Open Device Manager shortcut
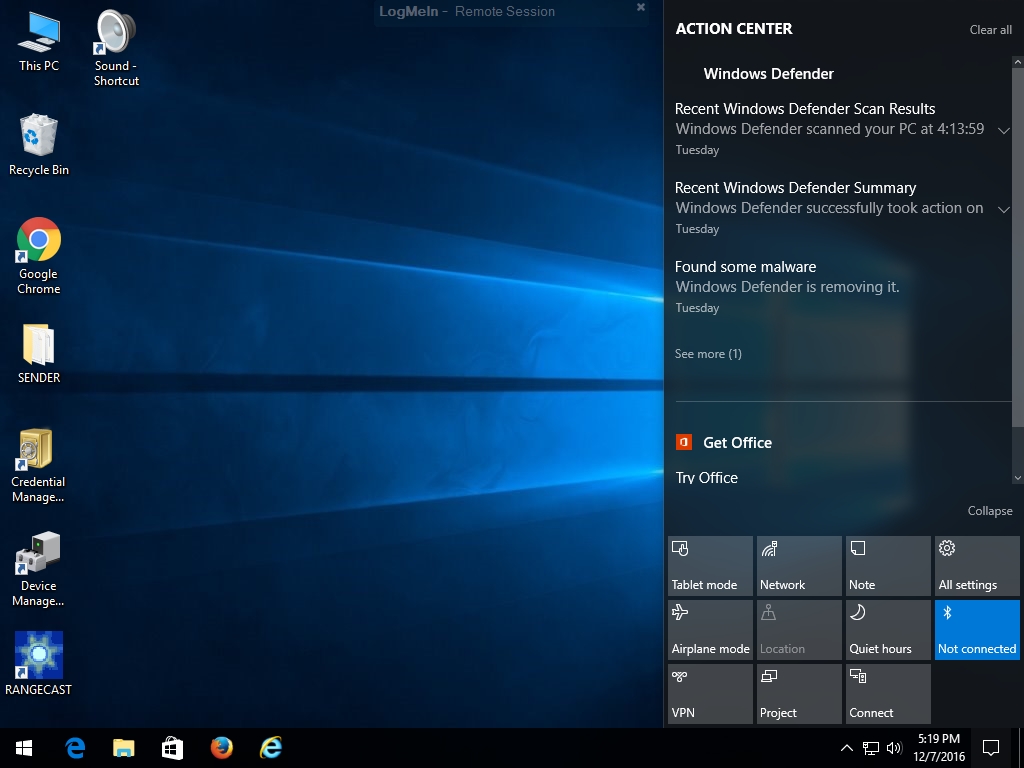The width and height of the screenshot is (1024, 768). click(39, 569)
